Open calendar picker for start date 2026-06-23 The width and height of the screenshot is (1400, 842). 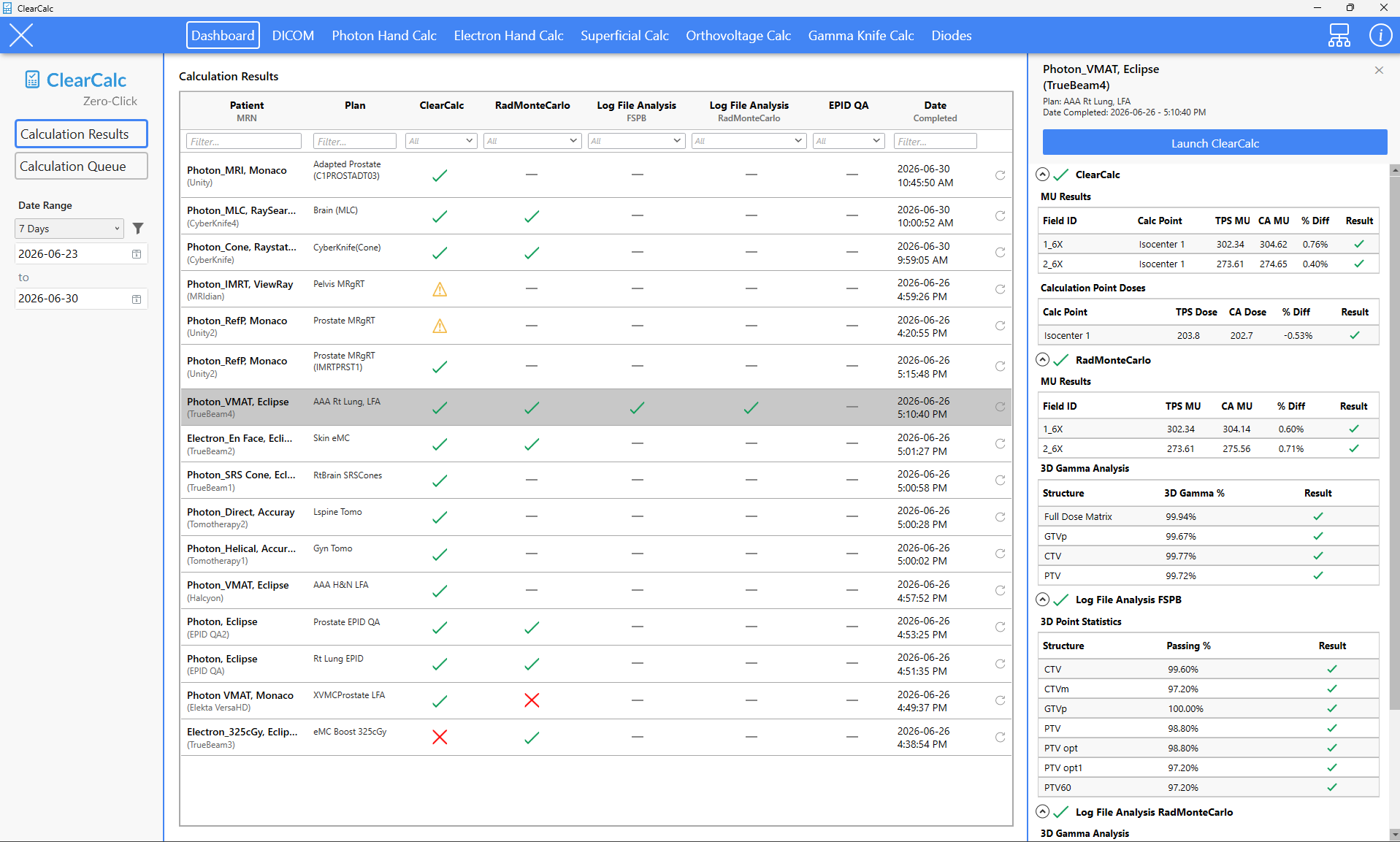[x=137, y=254]
